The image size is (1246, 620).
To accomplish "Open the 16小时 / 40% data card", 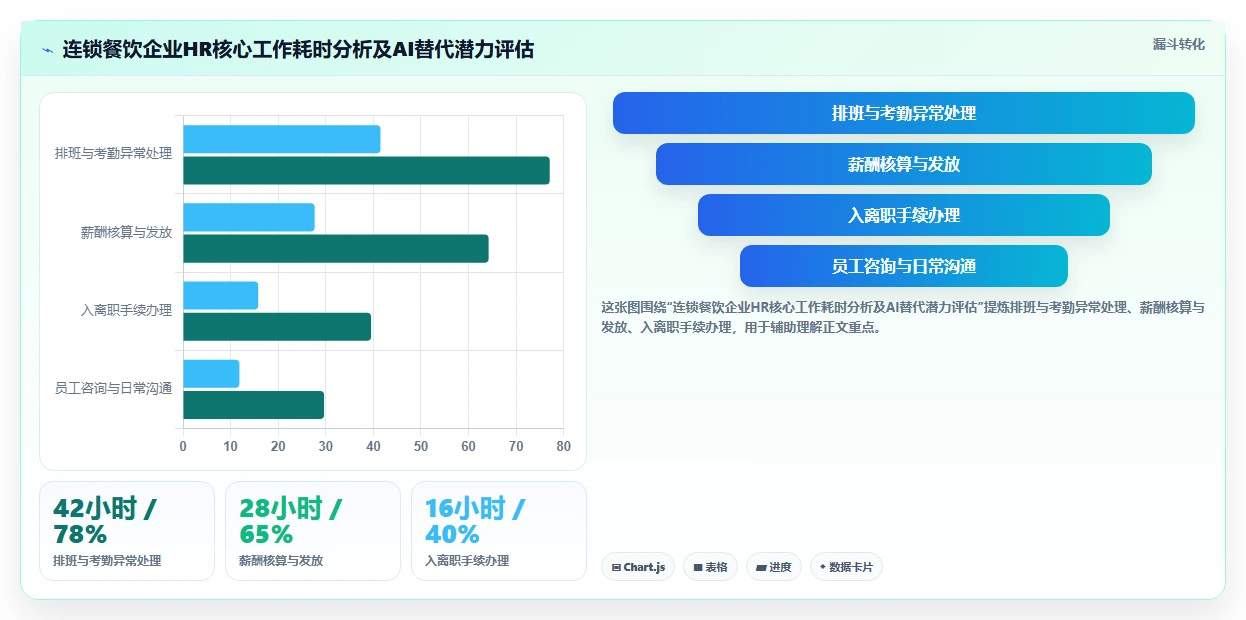I will point(499,531).
